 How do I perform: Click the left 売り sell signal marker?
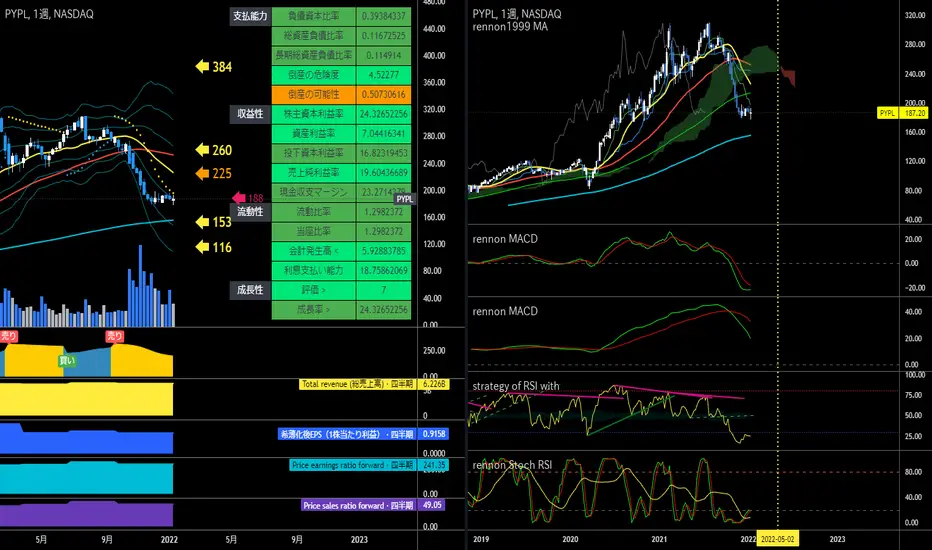[x=8, y=337]
